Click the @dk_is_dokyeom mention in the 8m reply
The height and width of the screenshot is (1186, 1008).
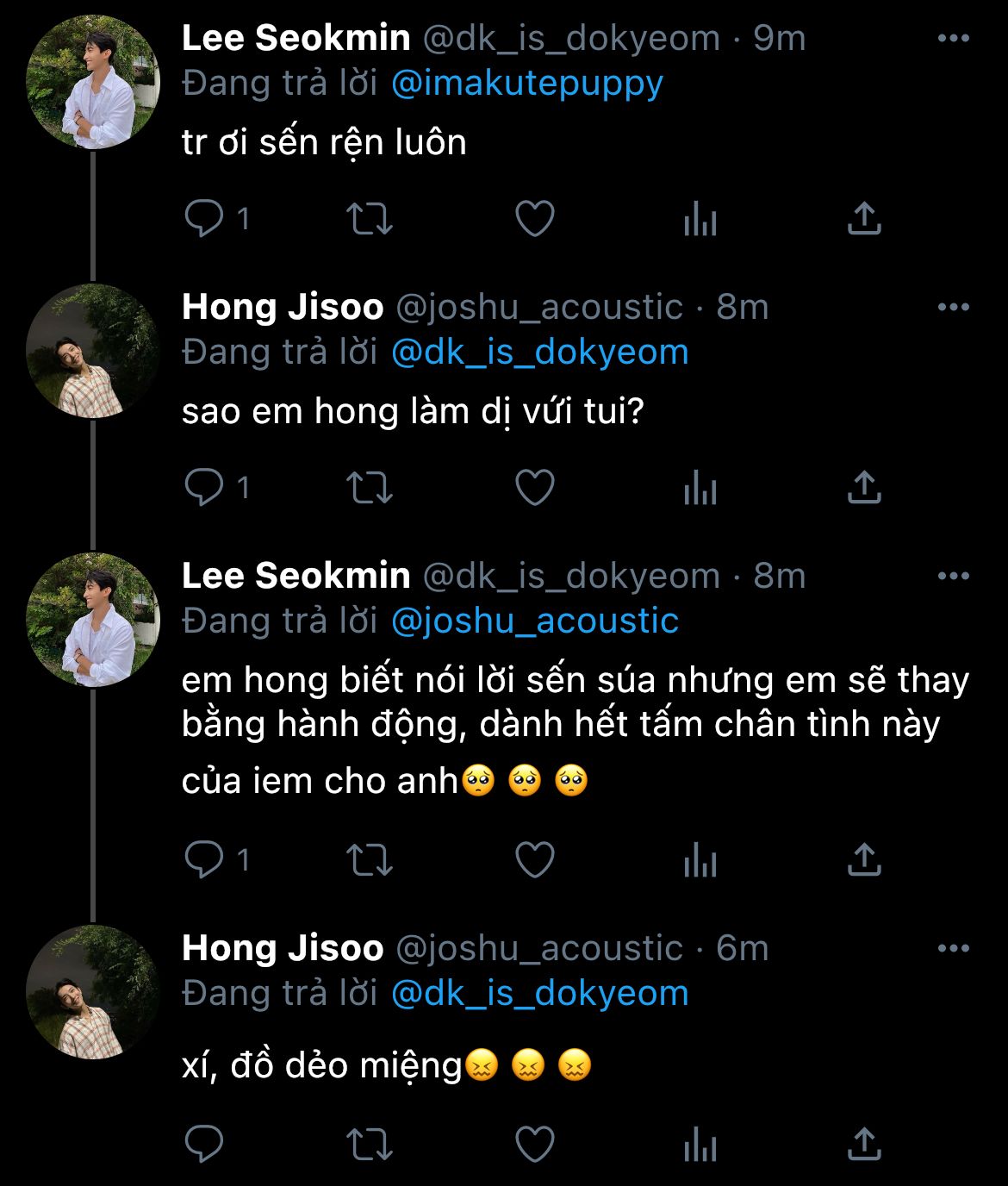click(x=539, y=353)
